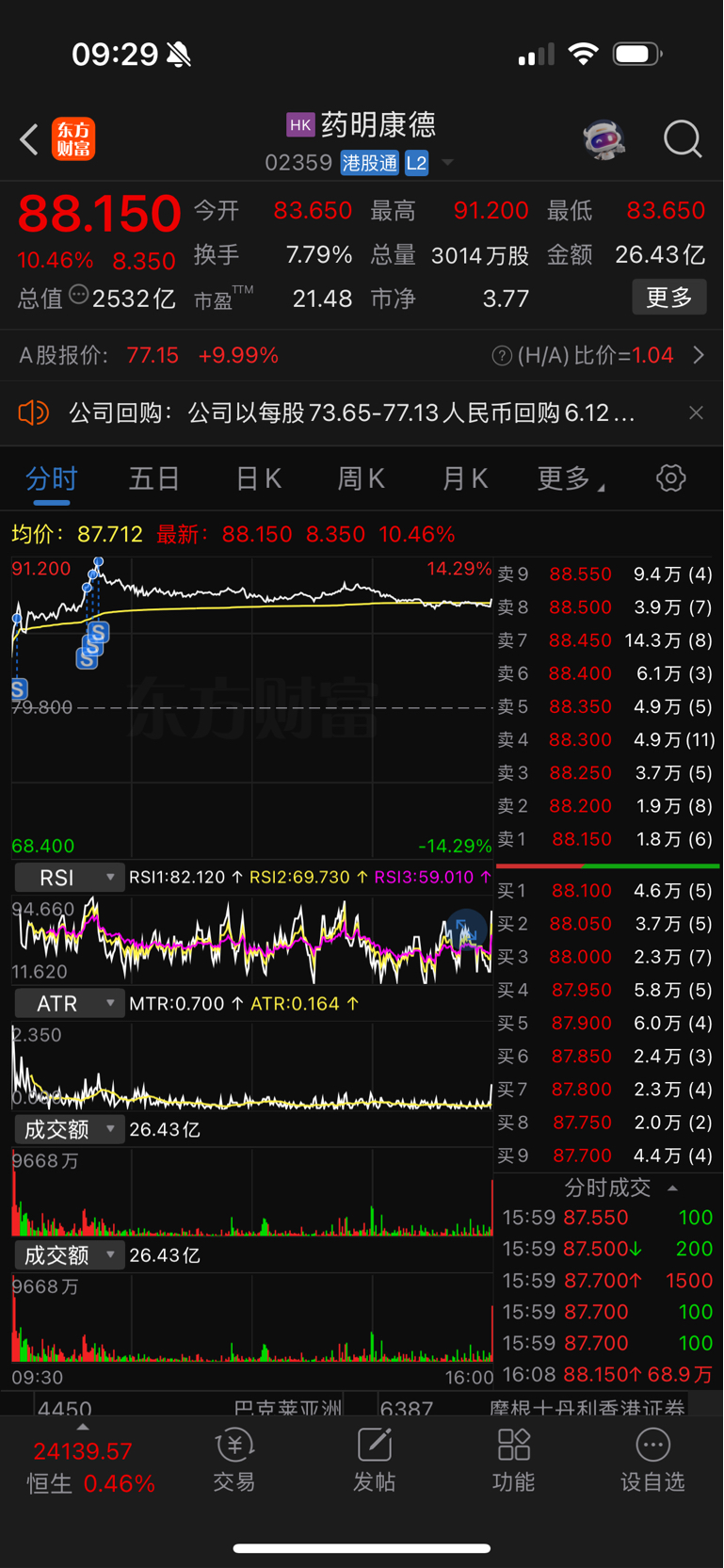
Task: Tap the expand chart icon in RSI panel
Action: point(466,930)
